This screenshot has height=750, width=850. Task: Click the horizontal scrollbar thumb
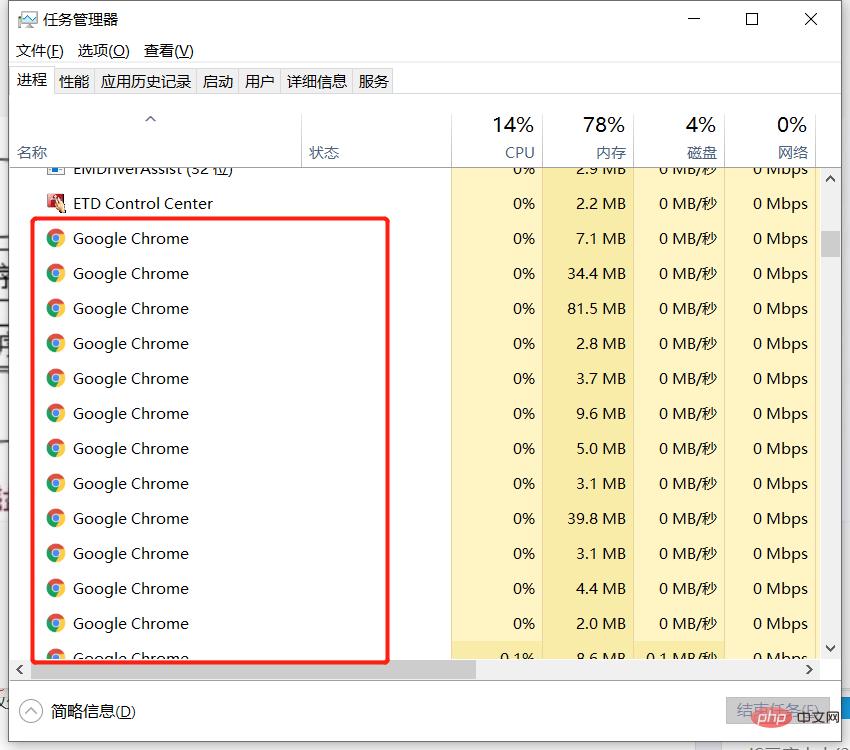tap(253, 669)
